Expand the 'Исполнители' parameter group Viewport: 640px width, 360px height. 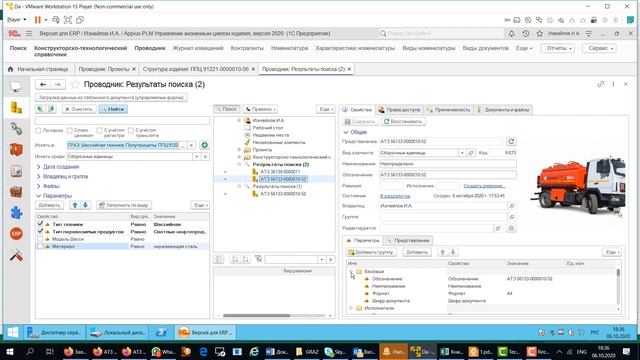tap(351, 308)
